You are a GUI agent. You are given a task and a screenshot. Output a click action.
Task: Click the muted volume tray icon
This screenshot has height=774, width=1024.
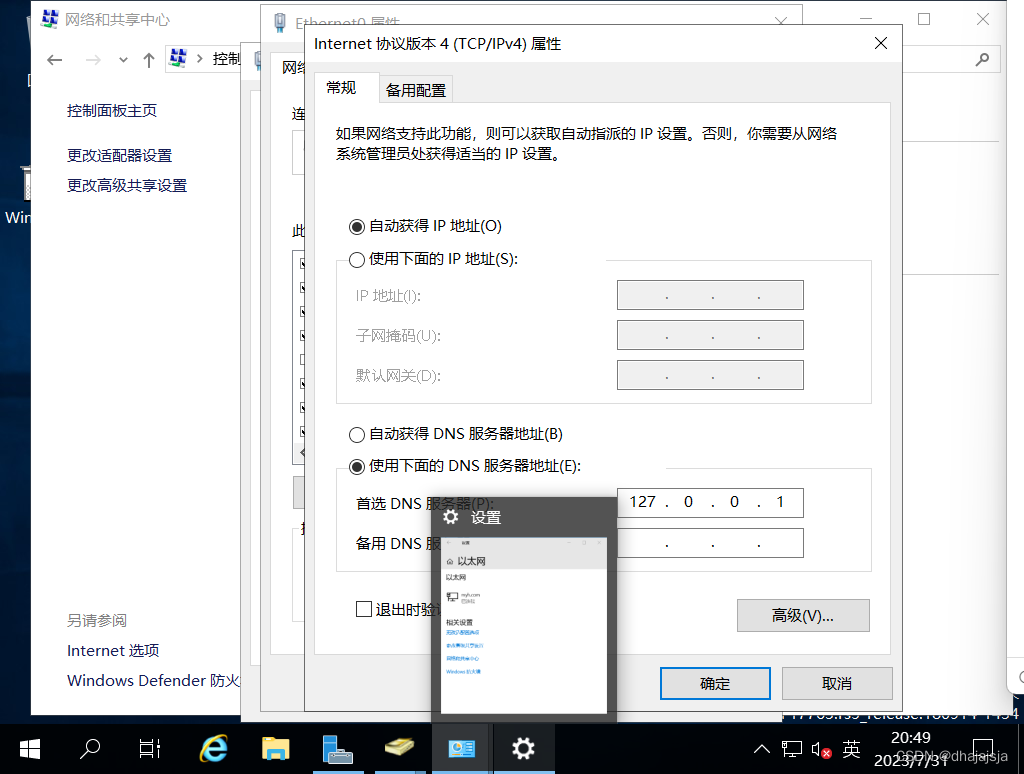[x=821, y=749]
